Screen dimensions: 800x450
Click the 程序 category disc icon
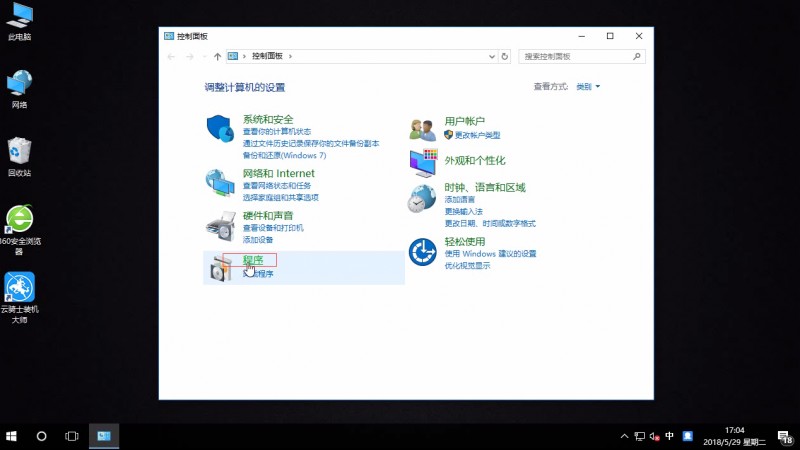220,267
